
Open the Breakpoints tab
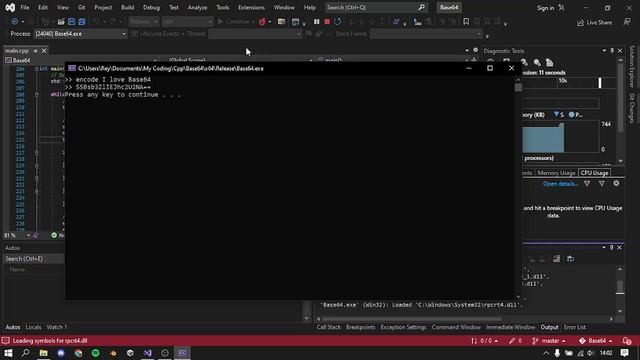coord(360,327)
